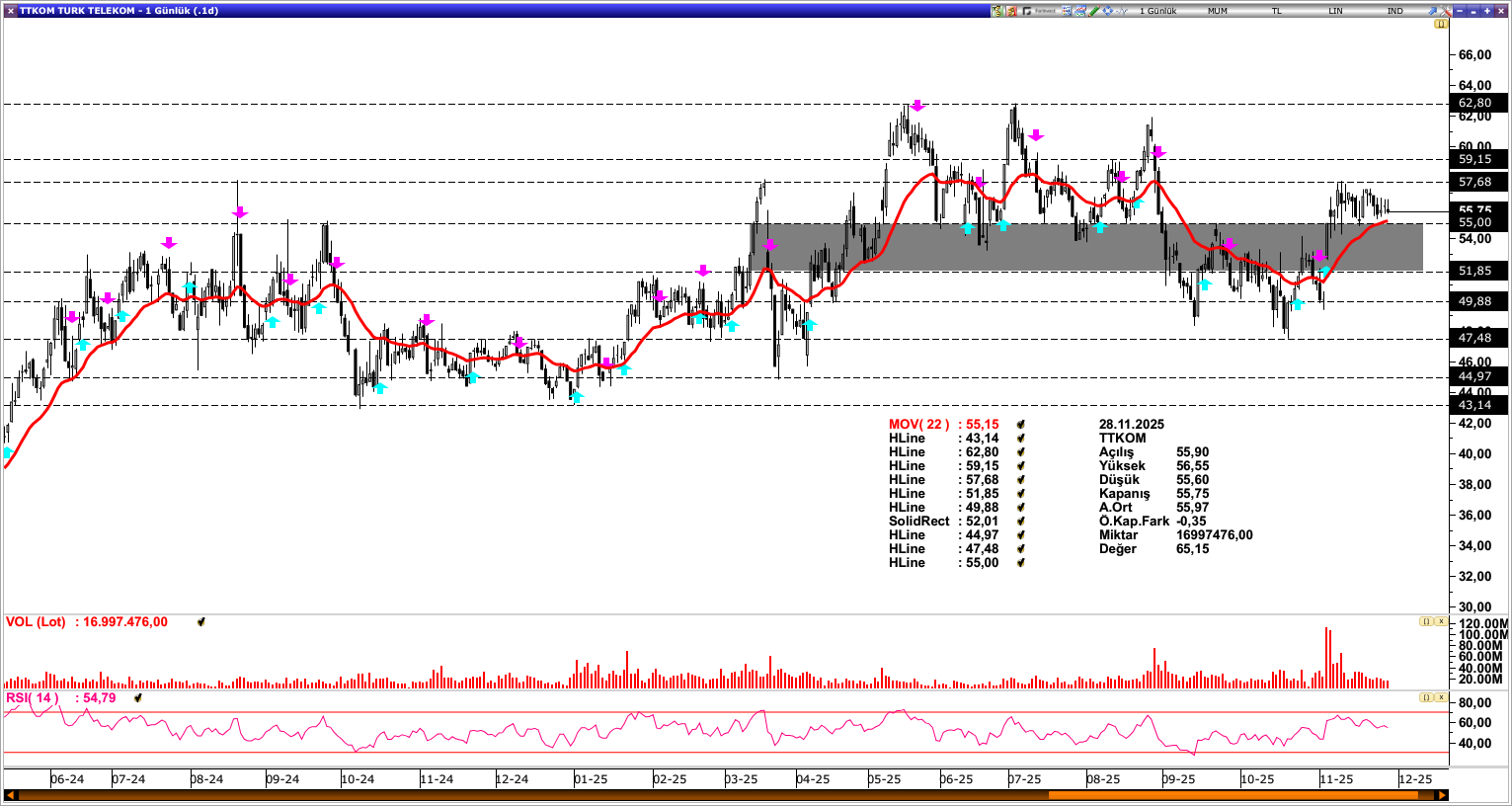Screen dimensions: 1512x806
Task: Click the first yellow-green toolbar icon
Action: point(996,11)
